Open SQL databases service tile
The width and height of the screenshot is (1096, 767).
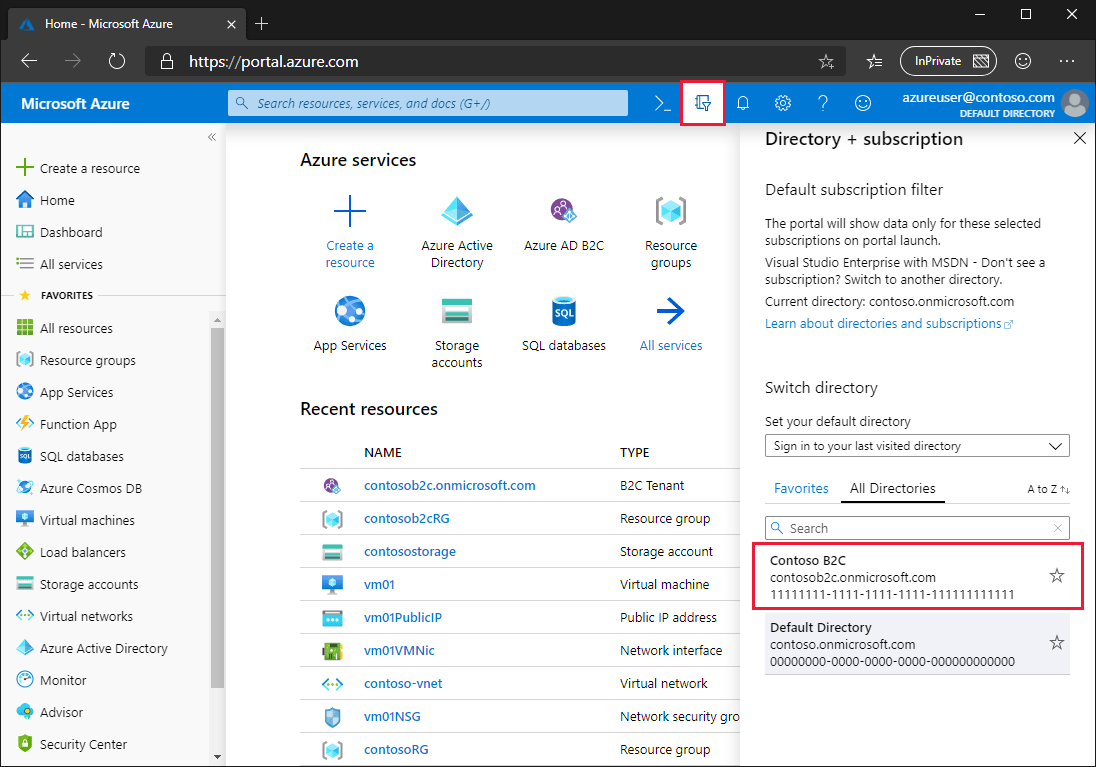563,324
